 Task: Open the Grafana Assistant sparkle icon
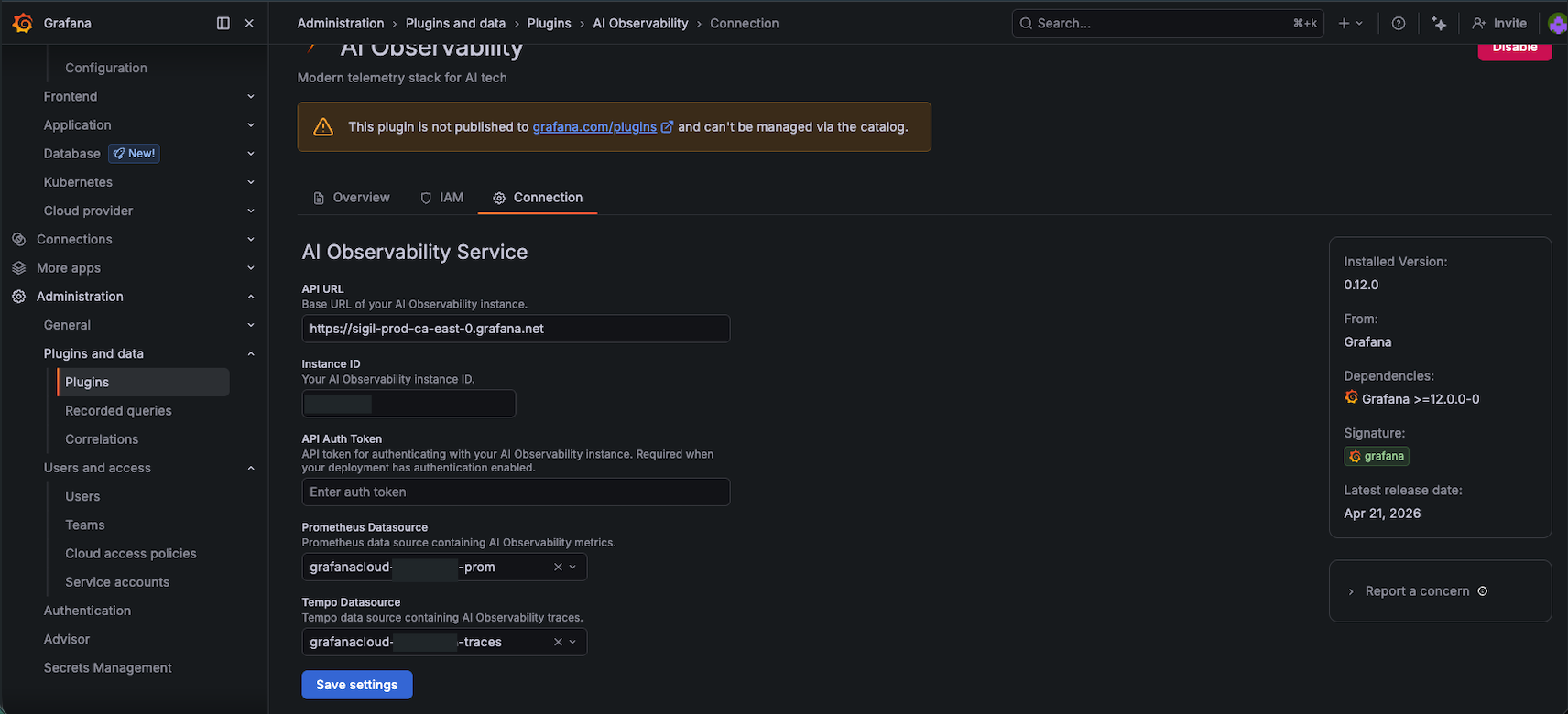pyautogui.click(x=1440, y=23)
